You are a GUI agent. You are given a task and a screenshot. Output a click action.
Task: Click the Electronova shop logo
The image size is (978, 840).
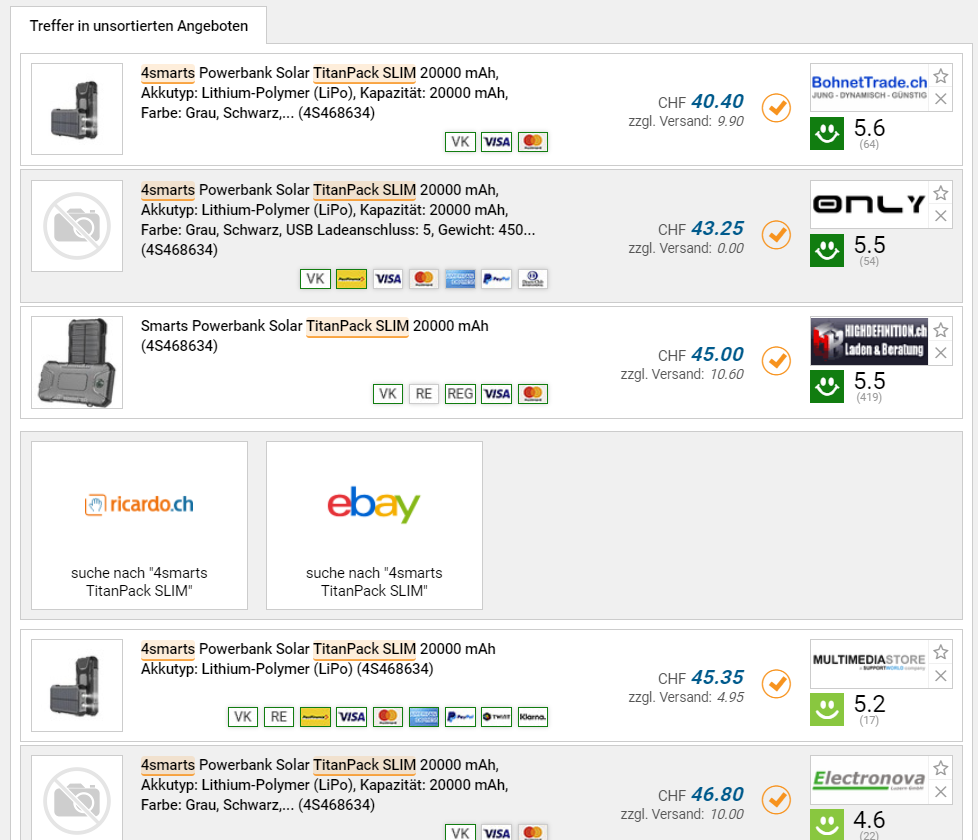click(869, 780)
